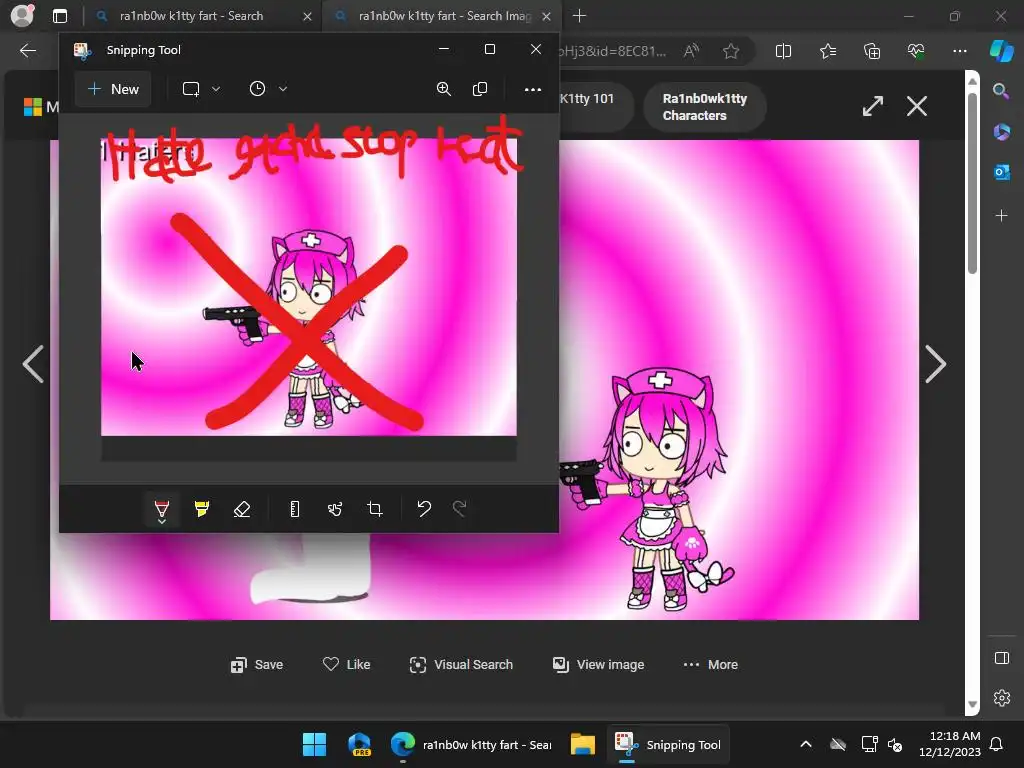This screenshot has width=1024, height=768.
Task: Switch to the Search Images browser tab
Action: click(x=442, y=16)
